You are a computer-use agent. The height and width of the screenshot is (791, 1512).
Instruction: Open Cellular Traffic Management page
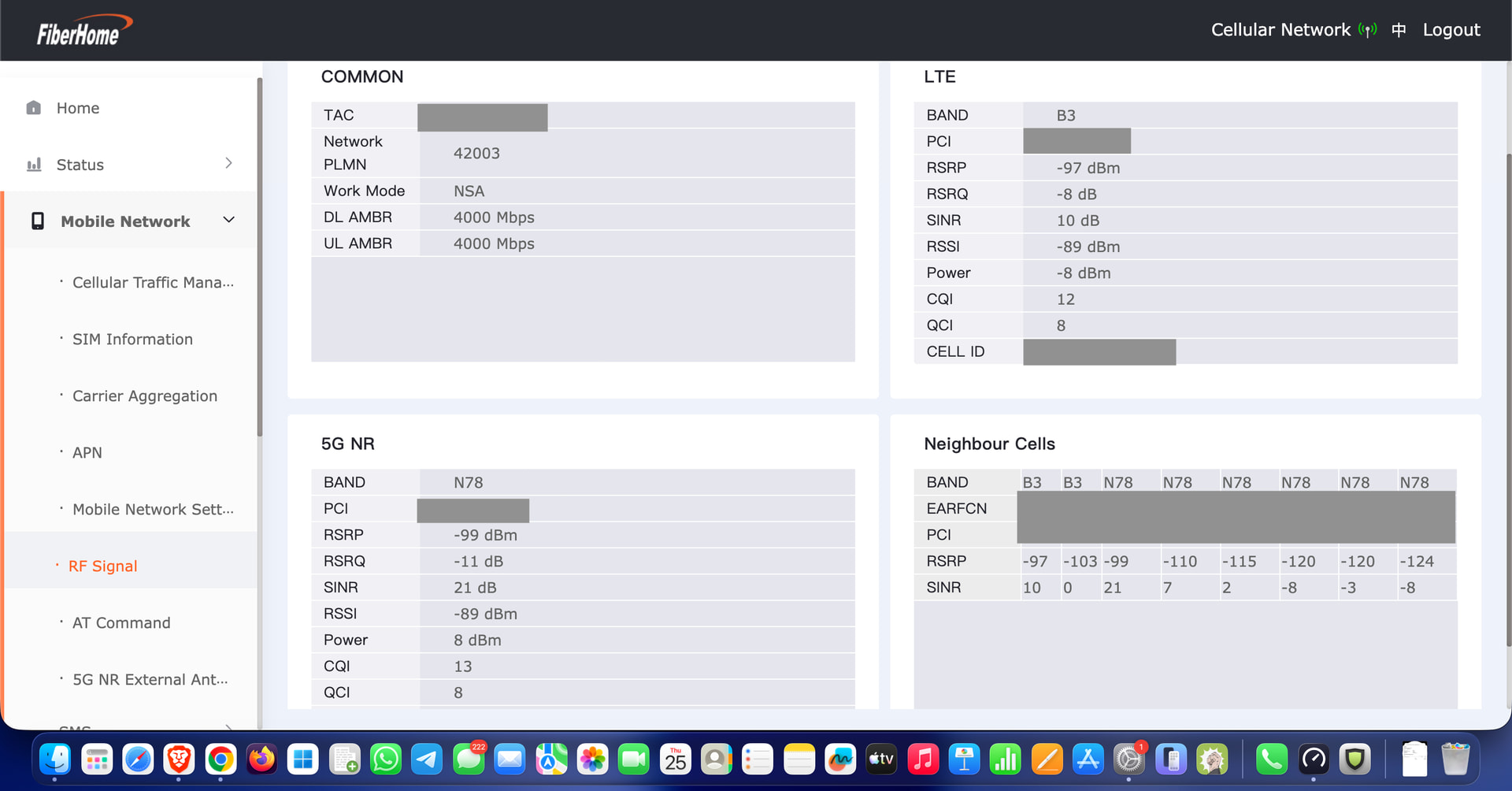(153, 283)
